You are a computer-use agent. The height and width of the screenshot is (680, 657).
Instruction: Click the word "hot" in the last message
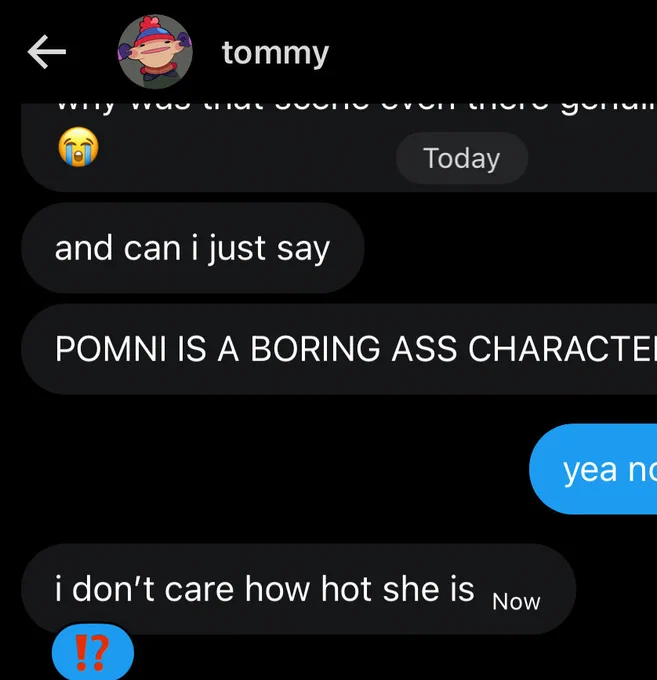point(346,589)
